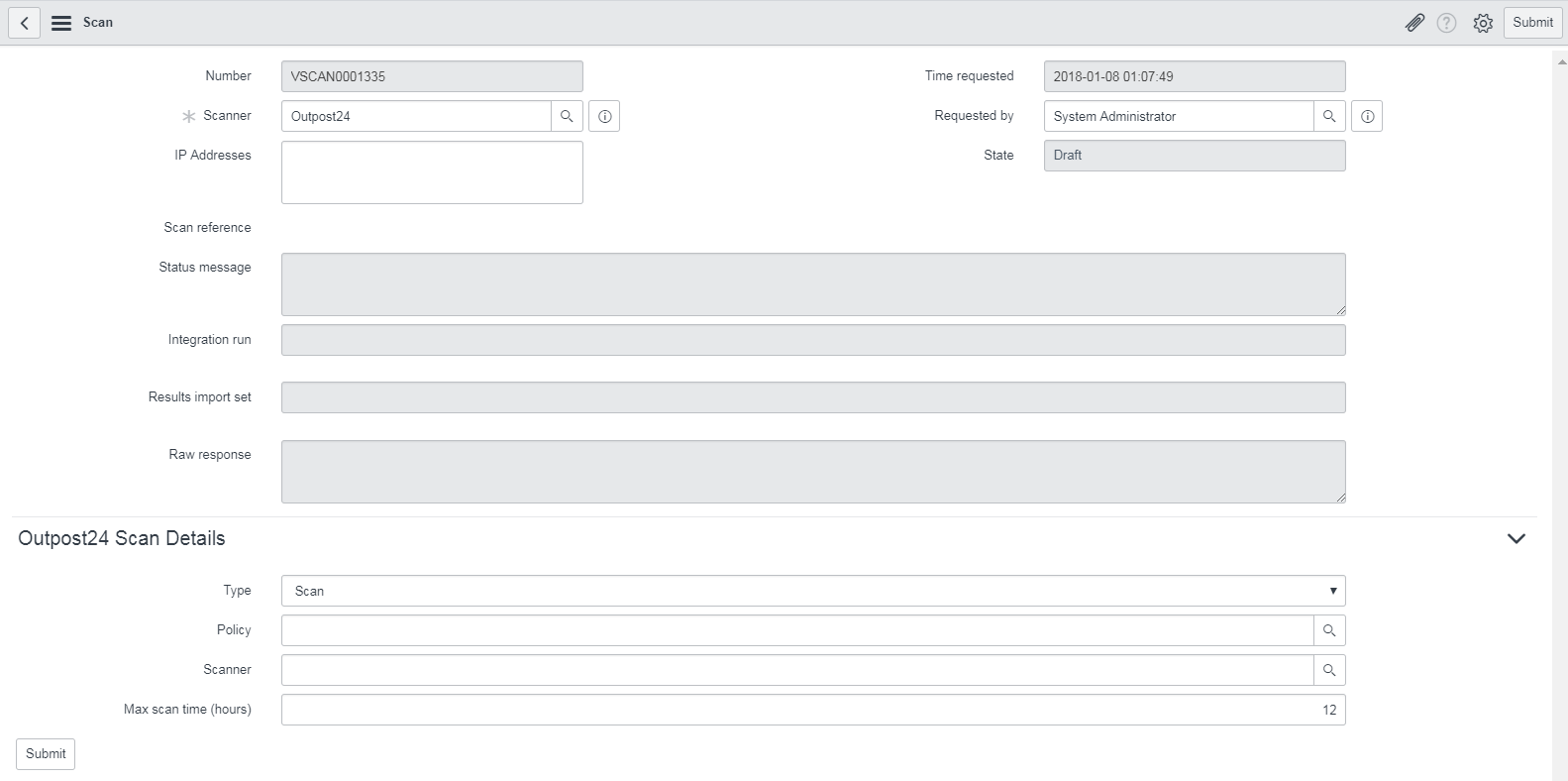This screenshot has width=1568, height=781.
Task: Open the Type dropdown
Action: click(x=812, y=591)
